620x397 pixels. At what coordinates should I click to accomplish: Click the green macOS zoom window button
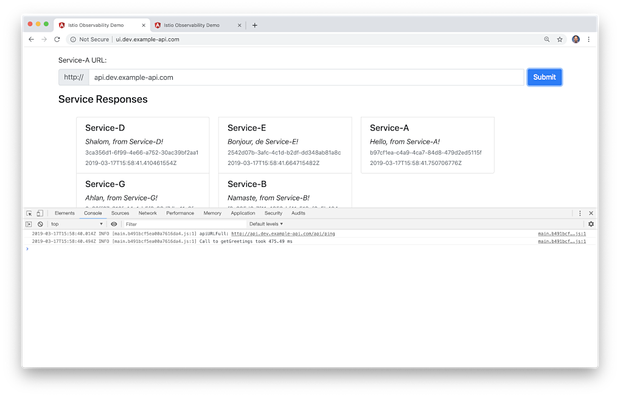point(46,24)
